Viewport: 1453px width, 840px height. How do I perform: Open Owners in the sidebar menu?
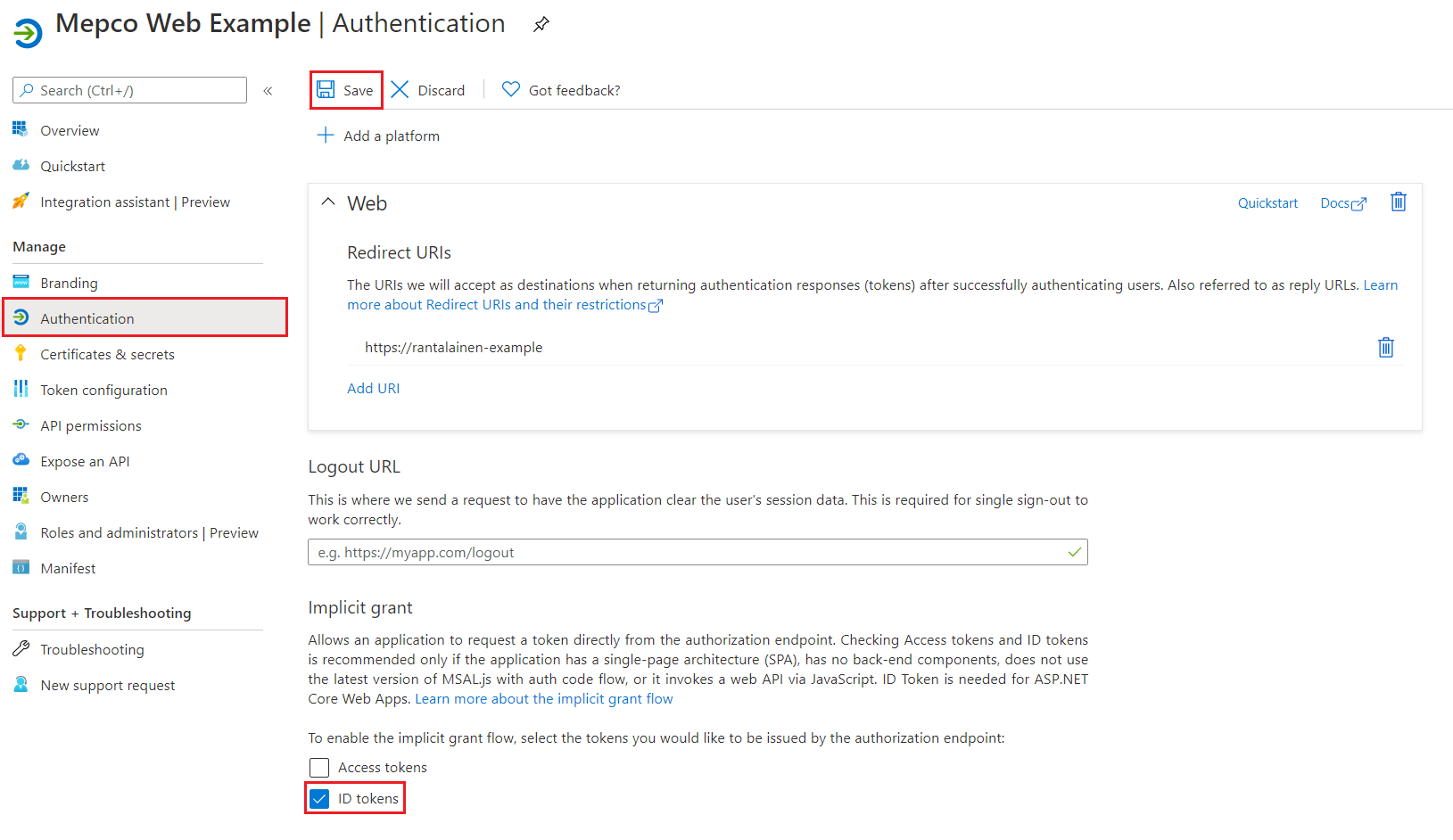(64, 498)
